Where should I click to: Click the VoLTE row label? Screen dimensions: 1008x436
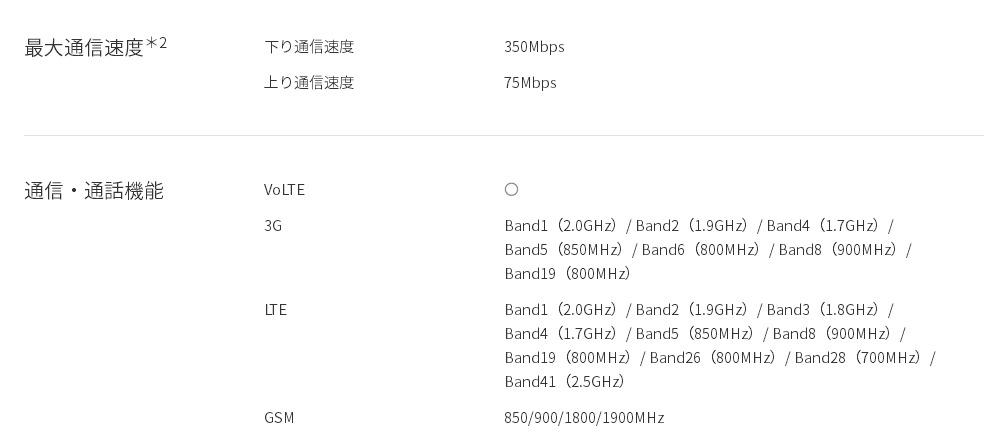point(284,190)
